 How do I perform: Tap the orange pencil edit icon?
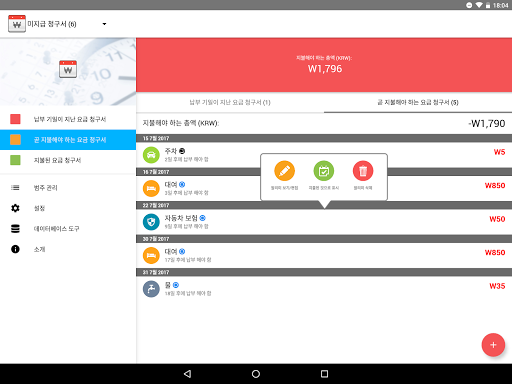(x=284, y=171)
